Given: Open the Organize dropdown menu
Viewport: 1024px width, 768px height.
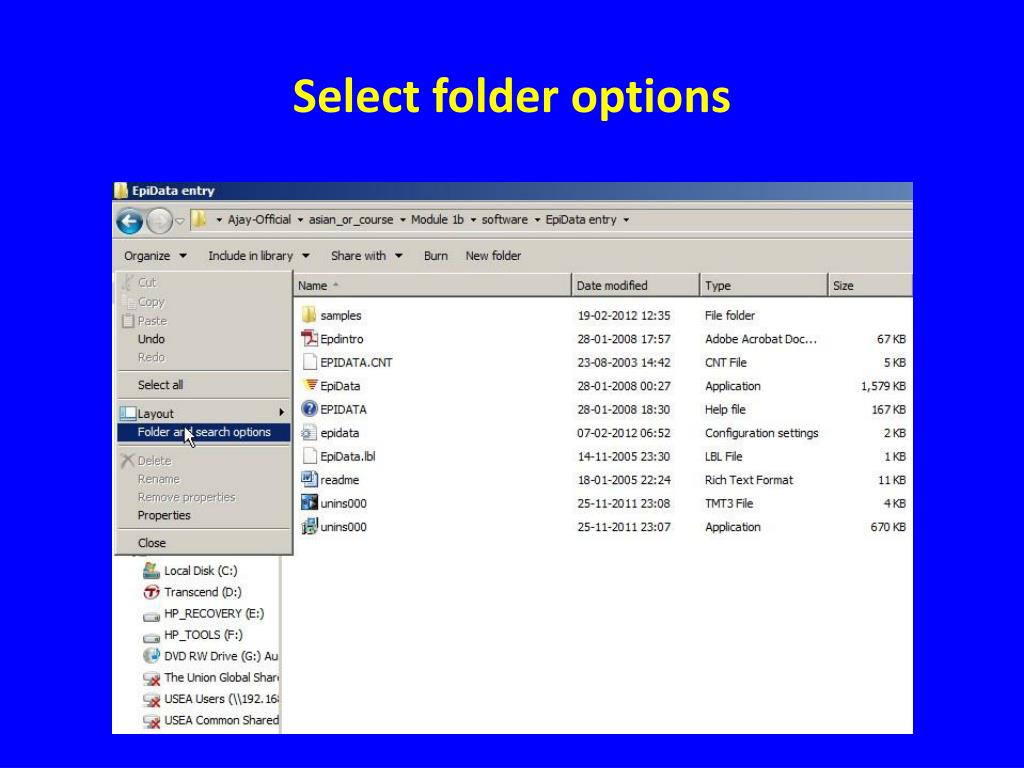Looking at the screenshot, I should pyautogui.click(x=155, y=256).
